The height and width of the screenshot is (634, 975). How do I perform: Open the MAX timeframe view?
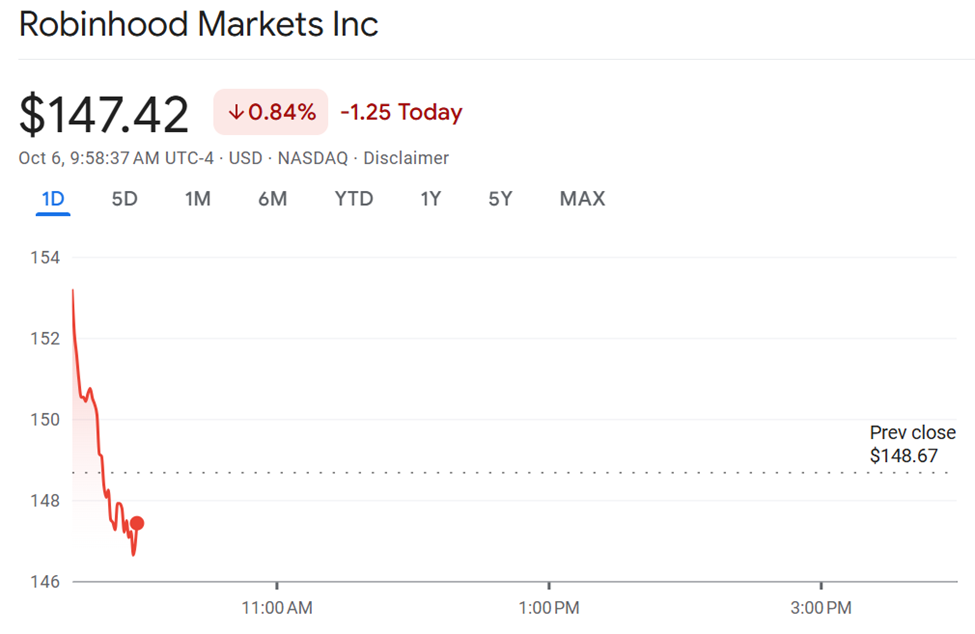click(x=582, y=199)
